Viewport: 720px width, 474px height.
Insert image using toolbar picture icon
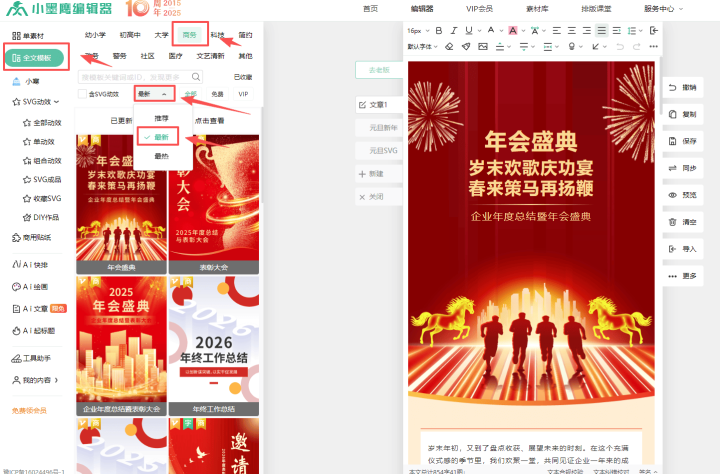[x=483, y=46]
